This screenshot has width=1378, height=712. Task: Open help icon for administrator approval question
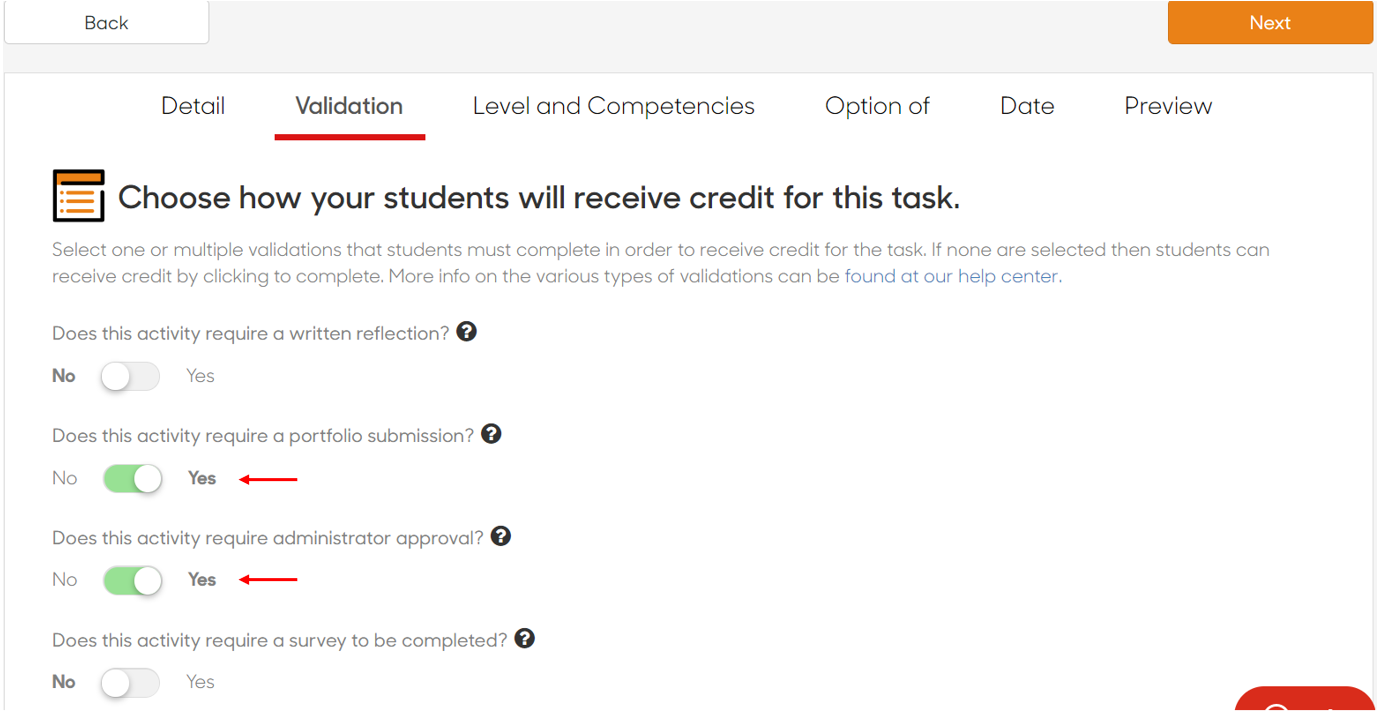coord(501,536)
